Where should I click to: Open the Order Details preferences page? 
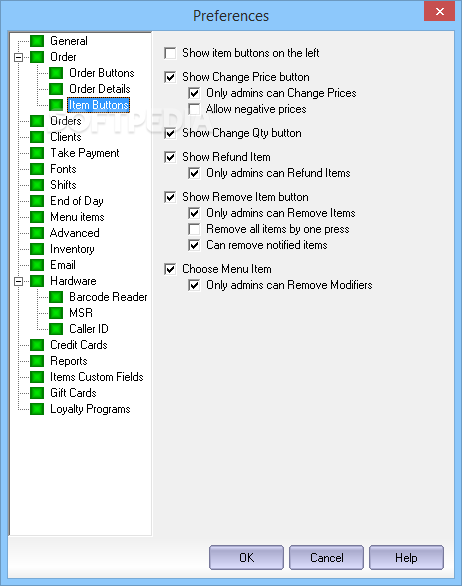(x=100, y=89)
